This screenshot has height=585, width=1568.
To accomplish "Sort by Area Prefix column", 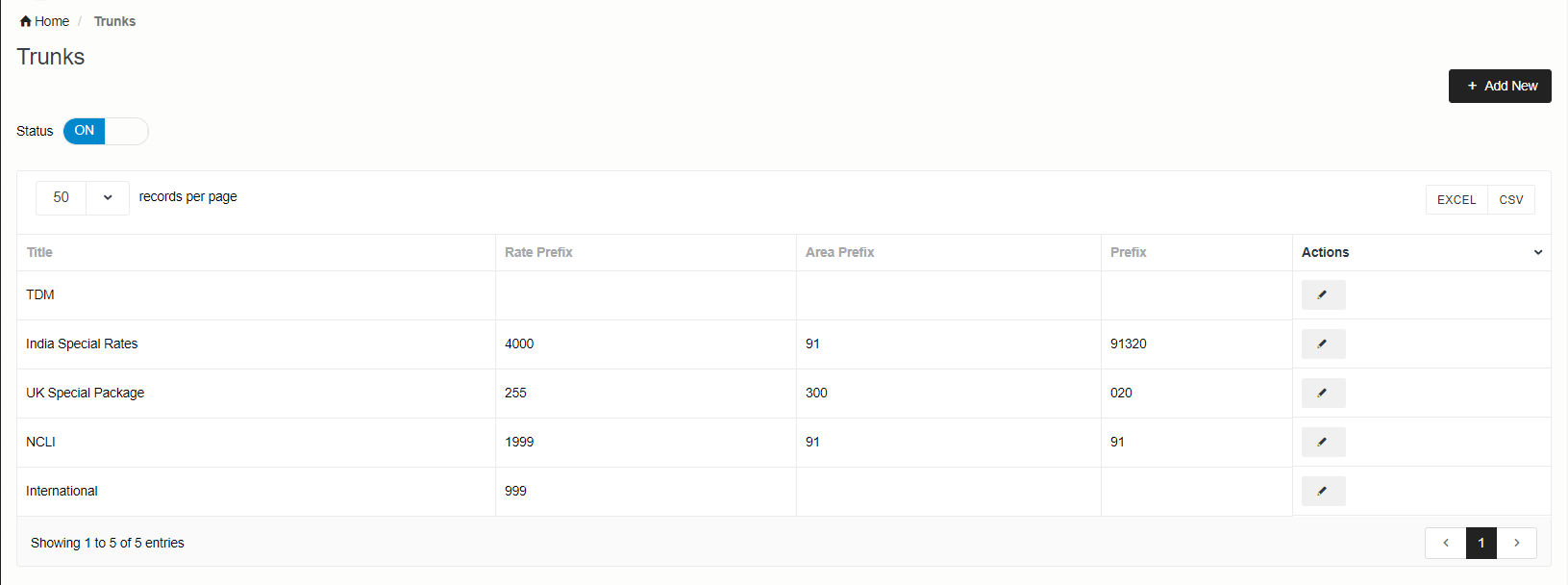I will click(x=839, y=253).
